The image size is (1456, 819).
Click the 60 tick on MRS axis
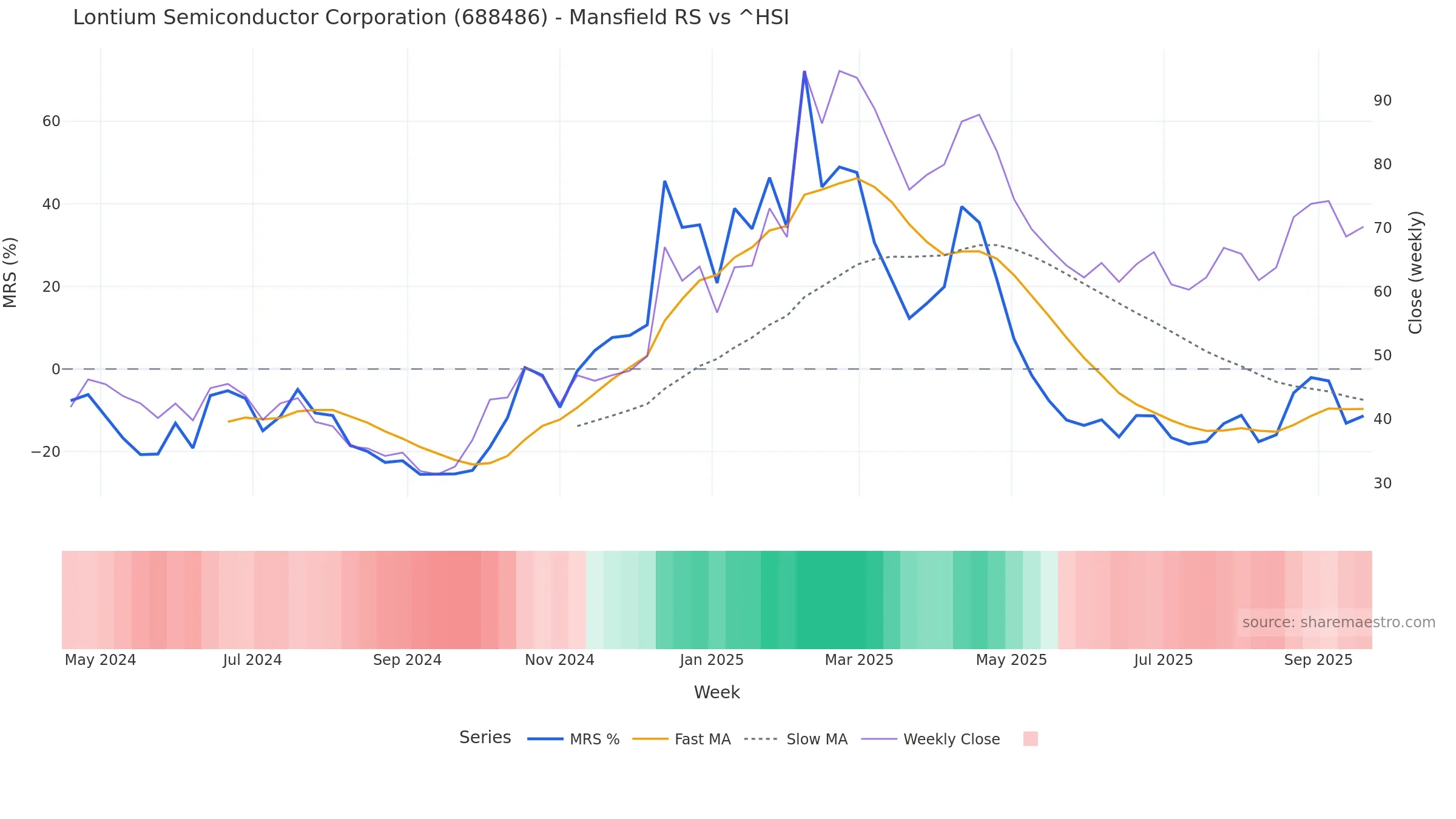click(x=52, y=121)
